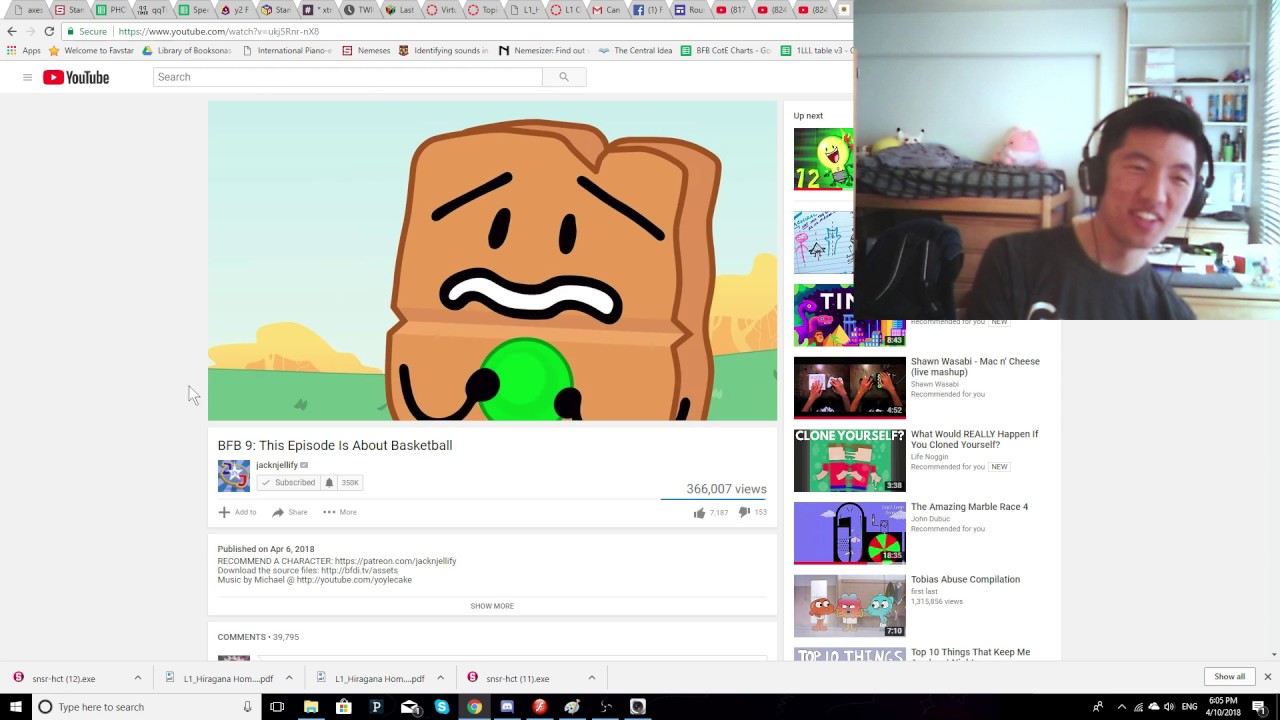Expand description with SHOW MORE
Viewport: 1280px width, 720px height.
[492, 606]
